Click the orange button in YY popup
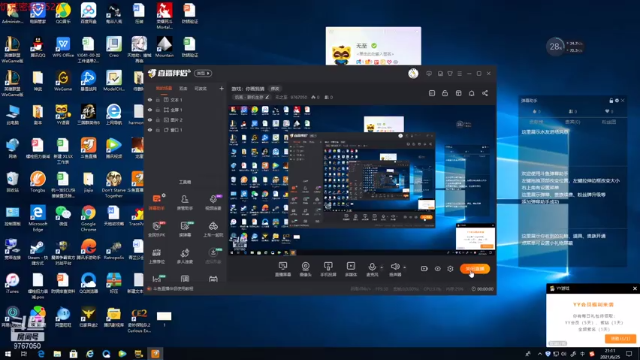 [620, 339]
